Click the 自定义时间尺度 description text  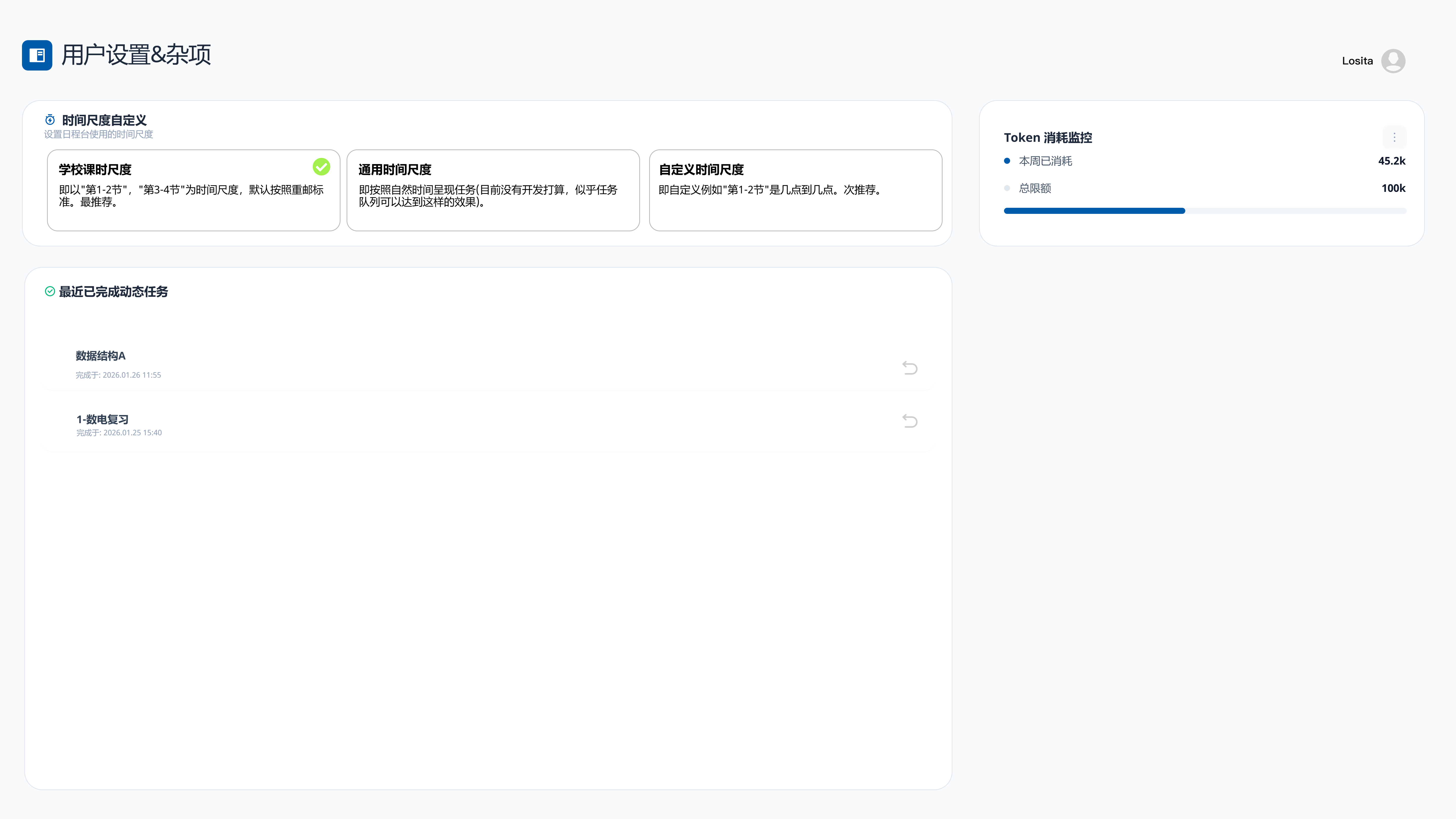770,190
